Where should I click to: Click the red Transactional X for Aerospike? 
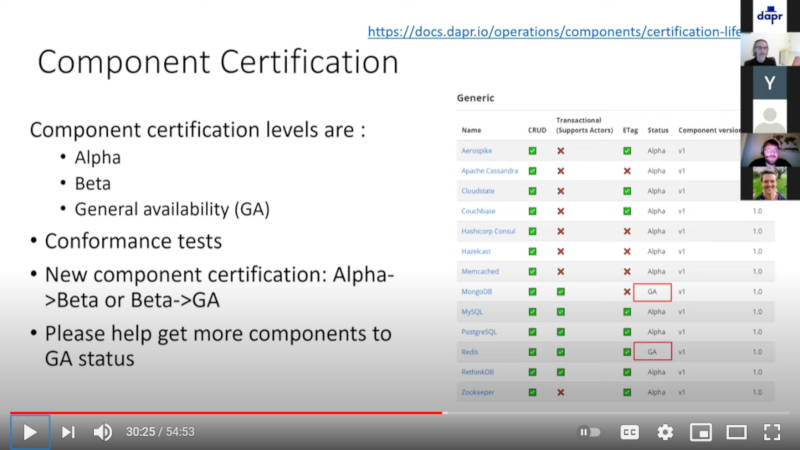pyautogui.click(x=561, y=151)
